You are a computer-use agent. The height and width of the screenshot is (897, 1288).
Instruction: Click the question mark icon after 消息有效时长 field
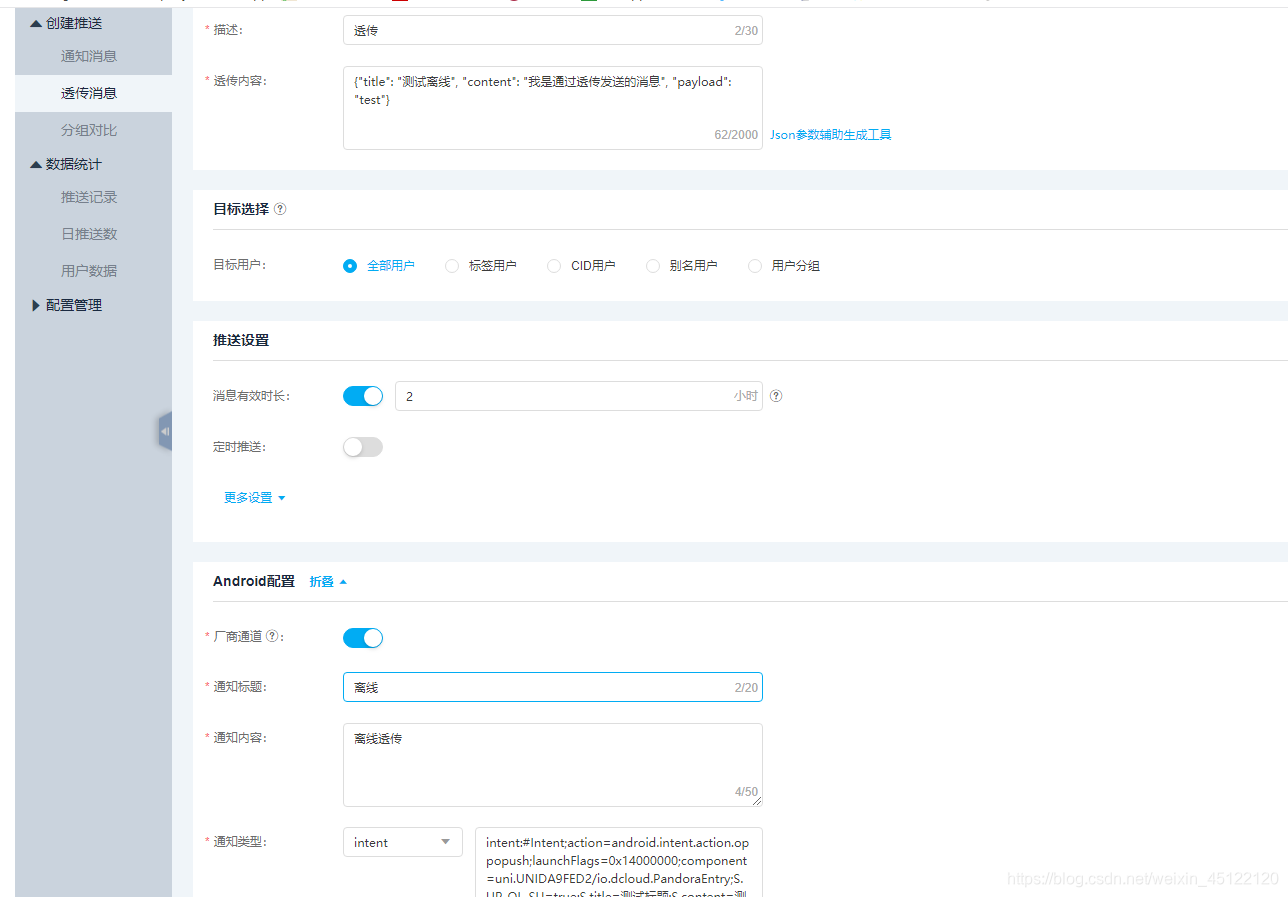point(776,396)
